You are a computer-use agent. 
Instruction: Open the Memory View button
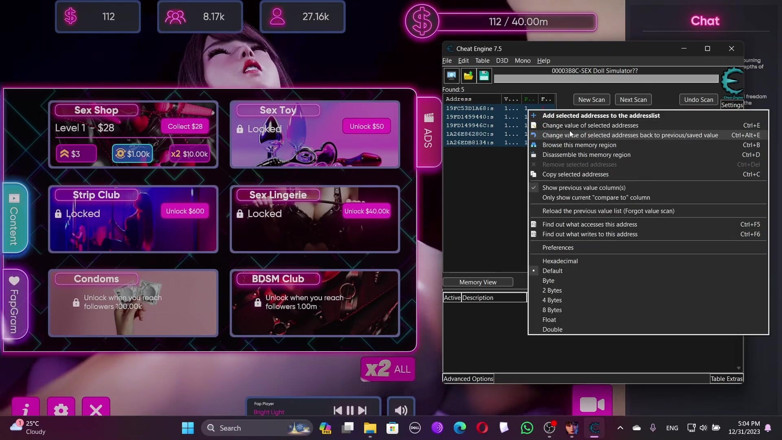(478, 282)
